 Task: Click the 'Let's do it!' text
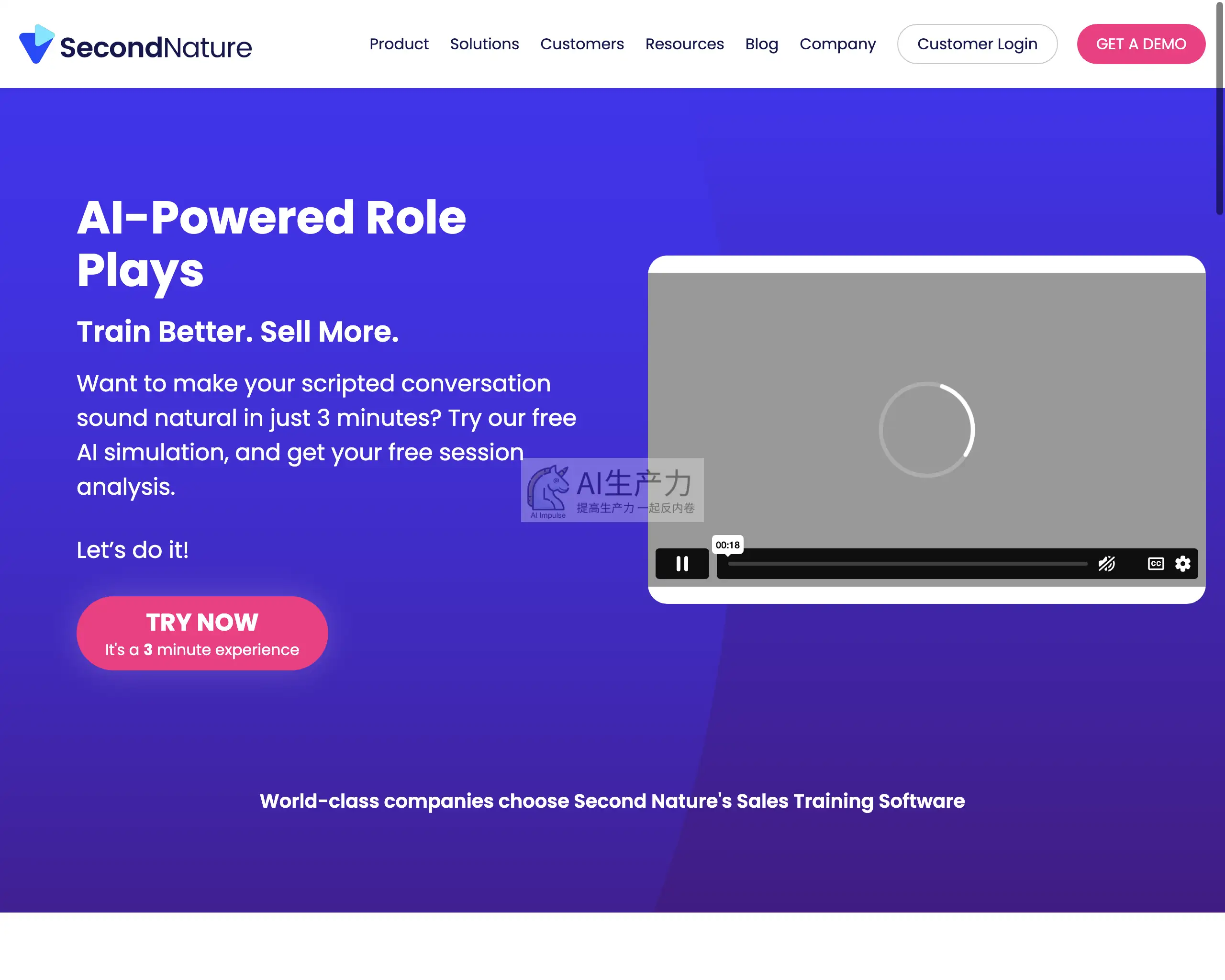pos(133,550)
